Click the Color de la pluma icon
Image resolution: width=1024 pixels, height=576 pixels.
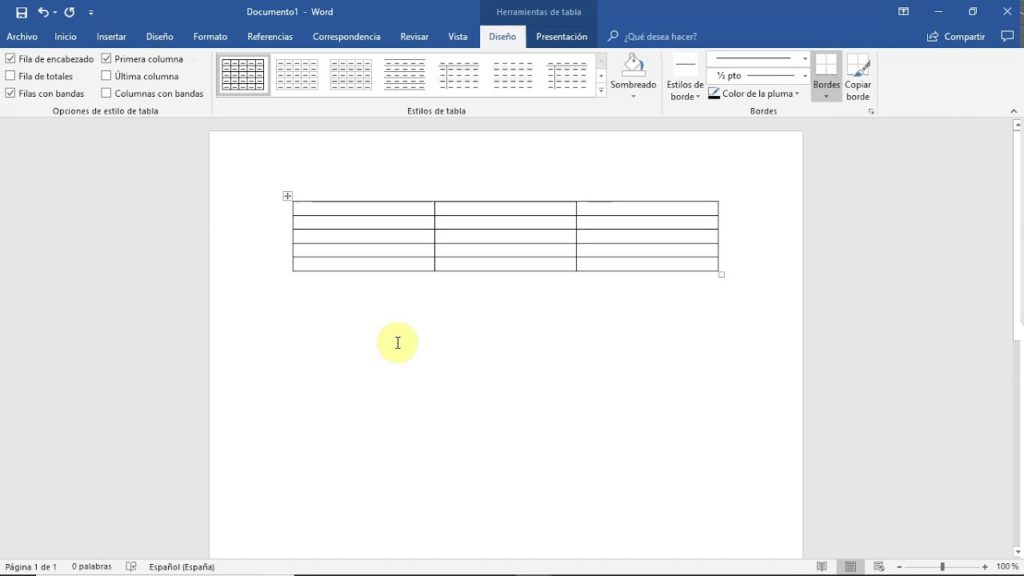tap(712, 93)
